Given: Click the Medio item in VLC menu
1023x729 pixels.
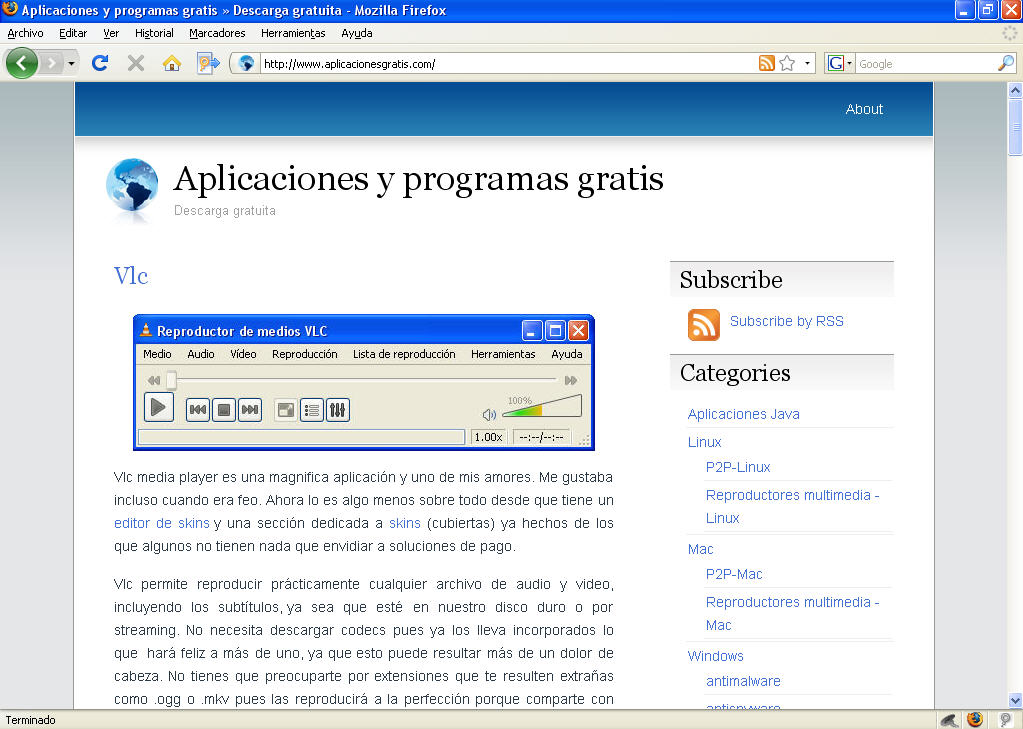Looking at the screenshot, I should 157,354.
